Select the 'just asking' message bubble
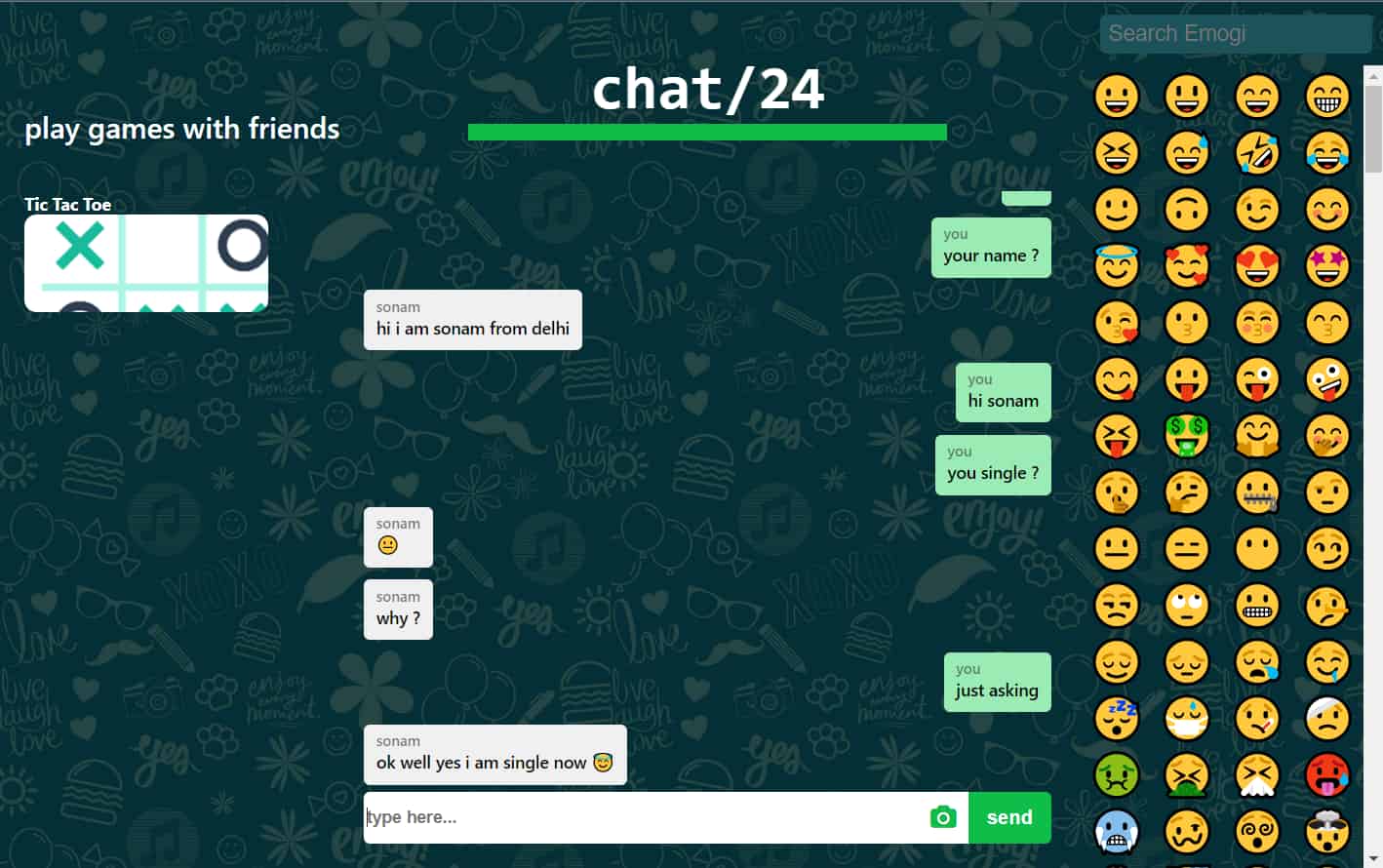1383x868 pixels. (x=997, y=682)
